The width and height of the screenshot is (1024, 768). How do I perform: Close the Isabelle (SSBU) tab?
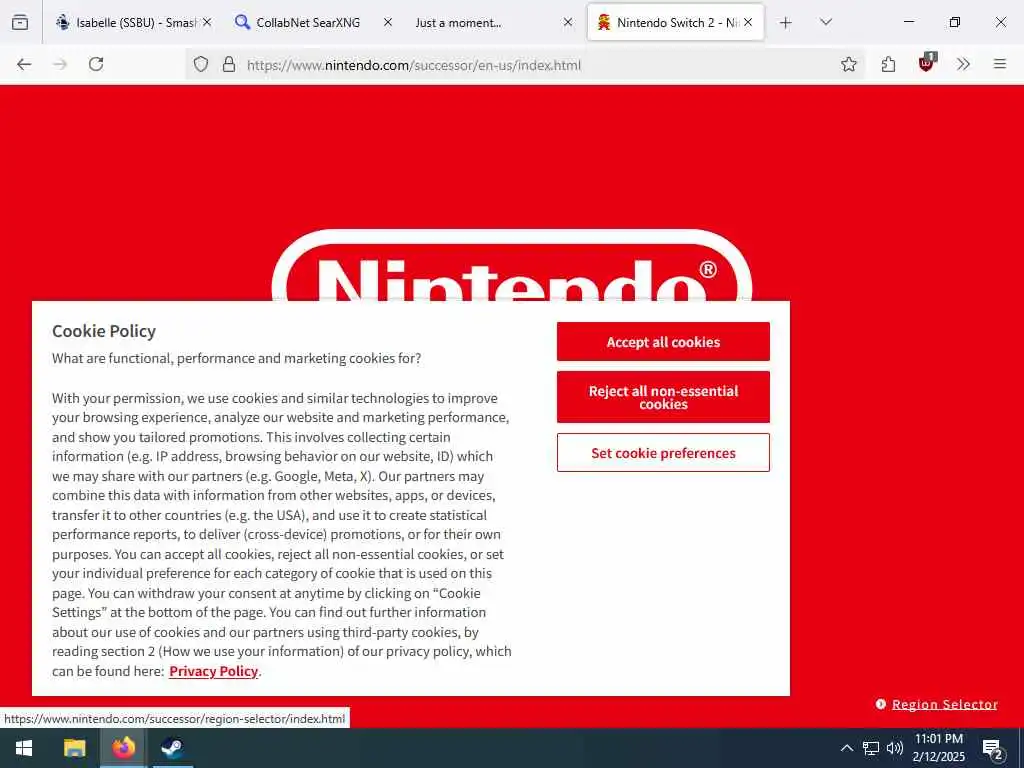click(x=207, y=22)
